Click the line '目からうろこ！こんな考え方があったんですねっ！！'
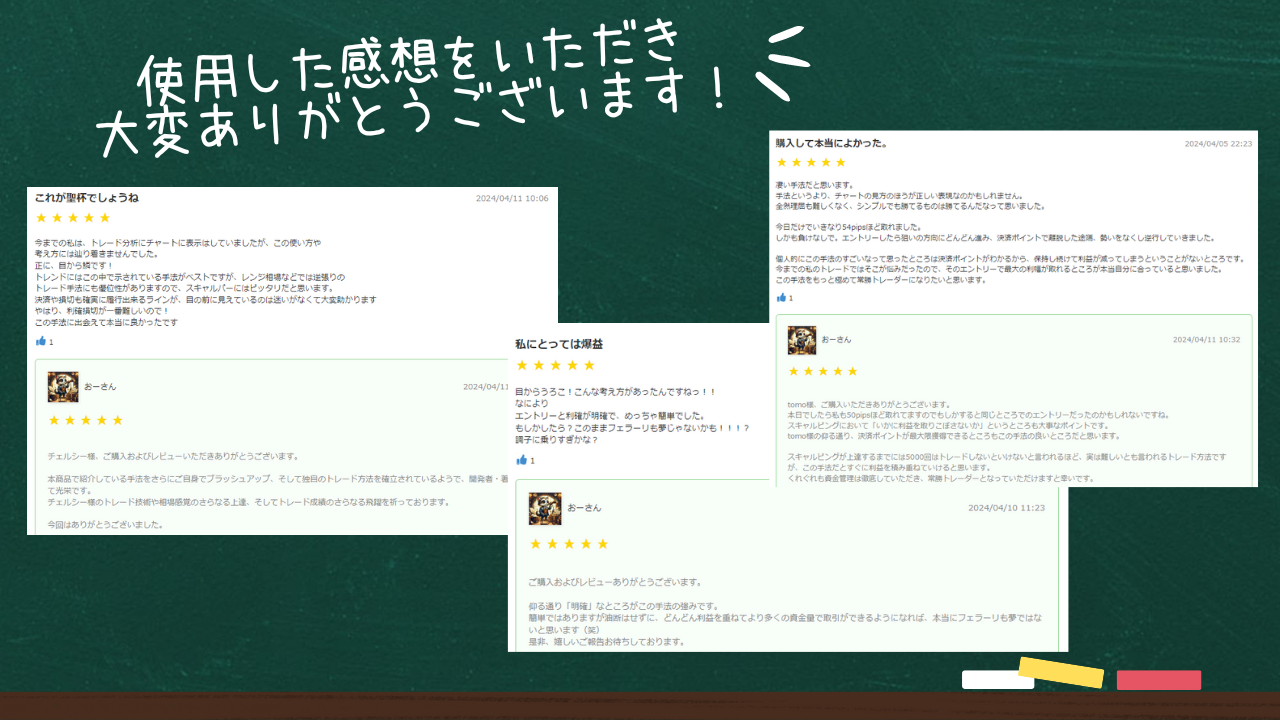 615,393
